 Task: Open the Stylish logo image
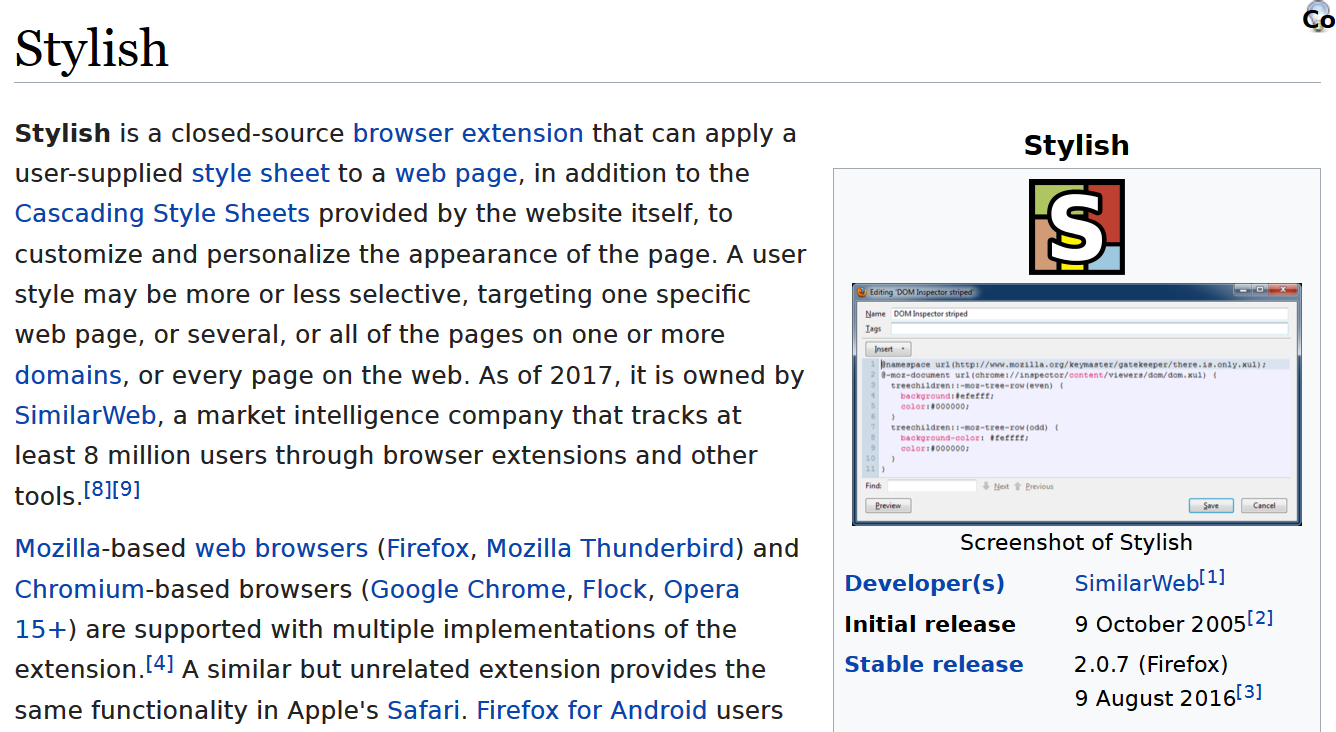[x=1076, y=227]
